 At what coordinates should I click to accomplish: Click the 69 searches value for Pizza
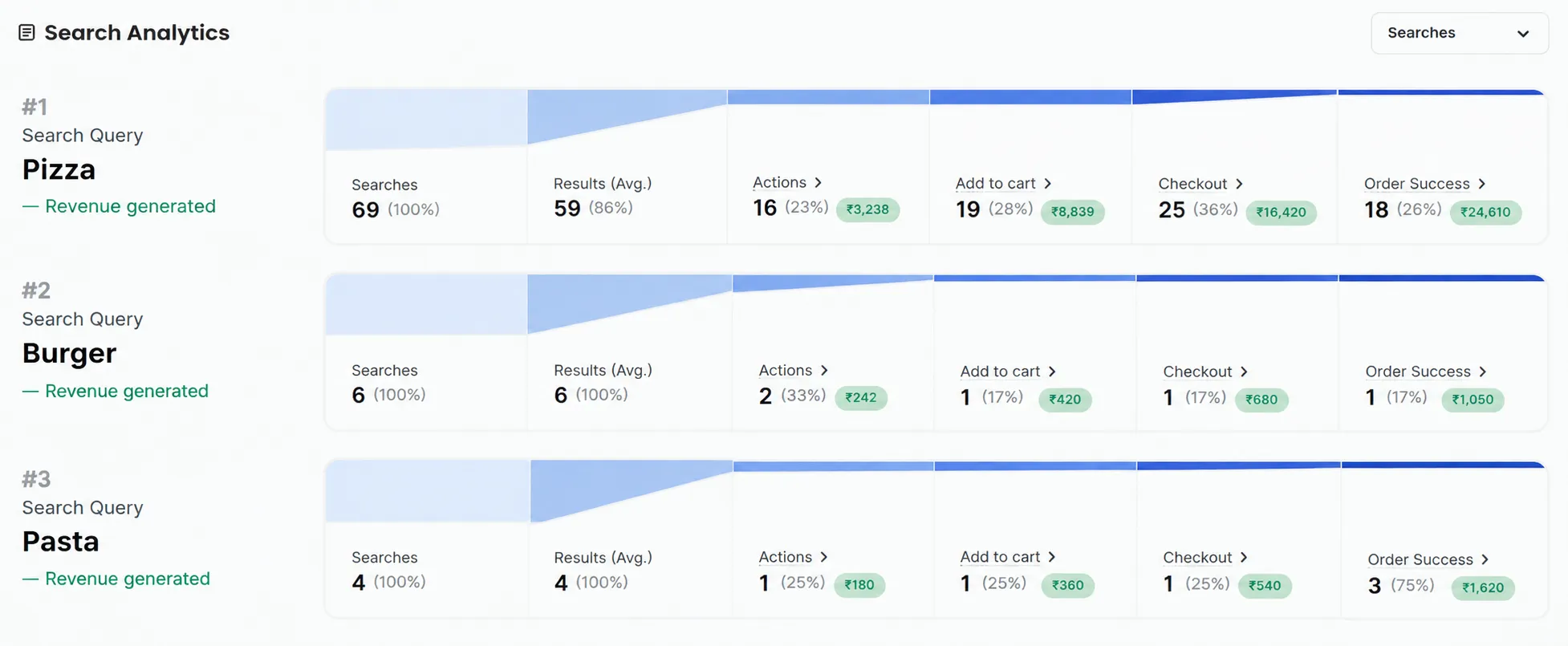(x=365, y=209)
